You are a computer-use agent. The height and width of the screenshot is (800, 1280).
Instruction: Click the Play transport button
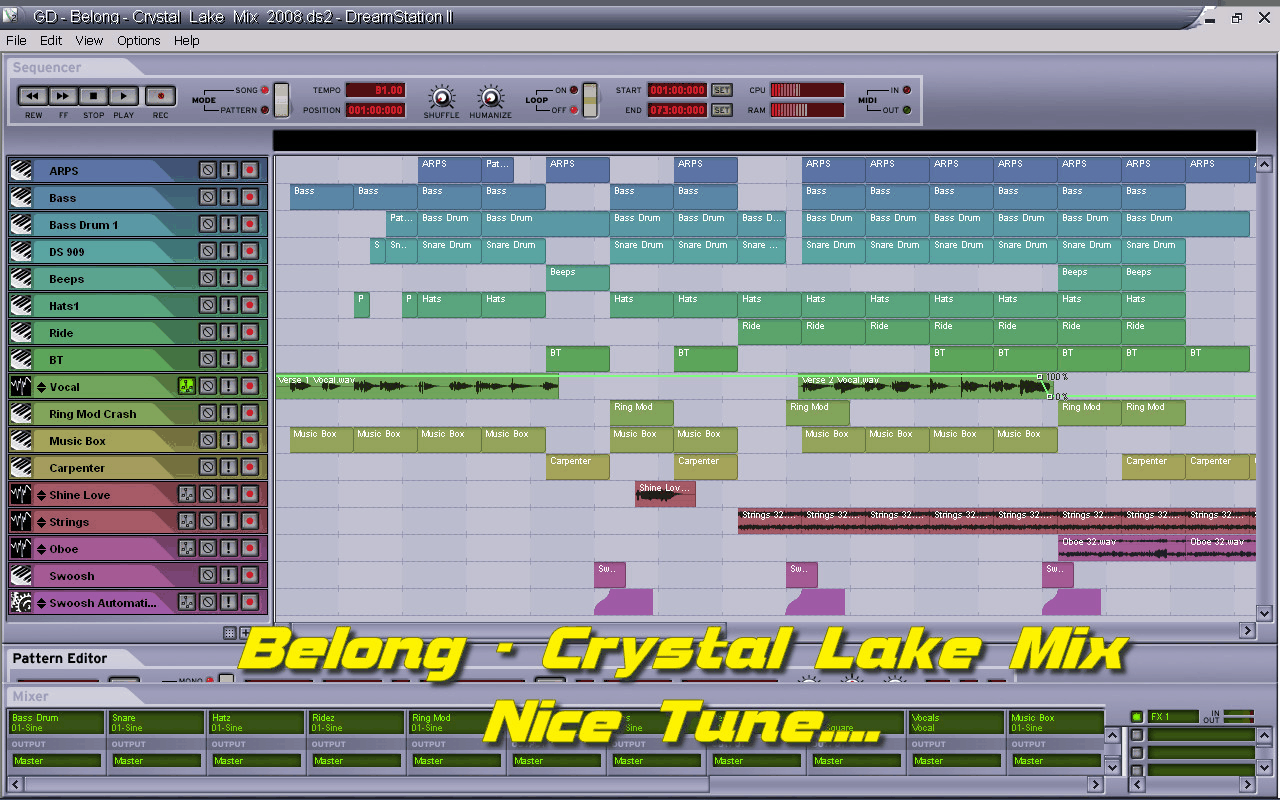[x=123, y=96]
